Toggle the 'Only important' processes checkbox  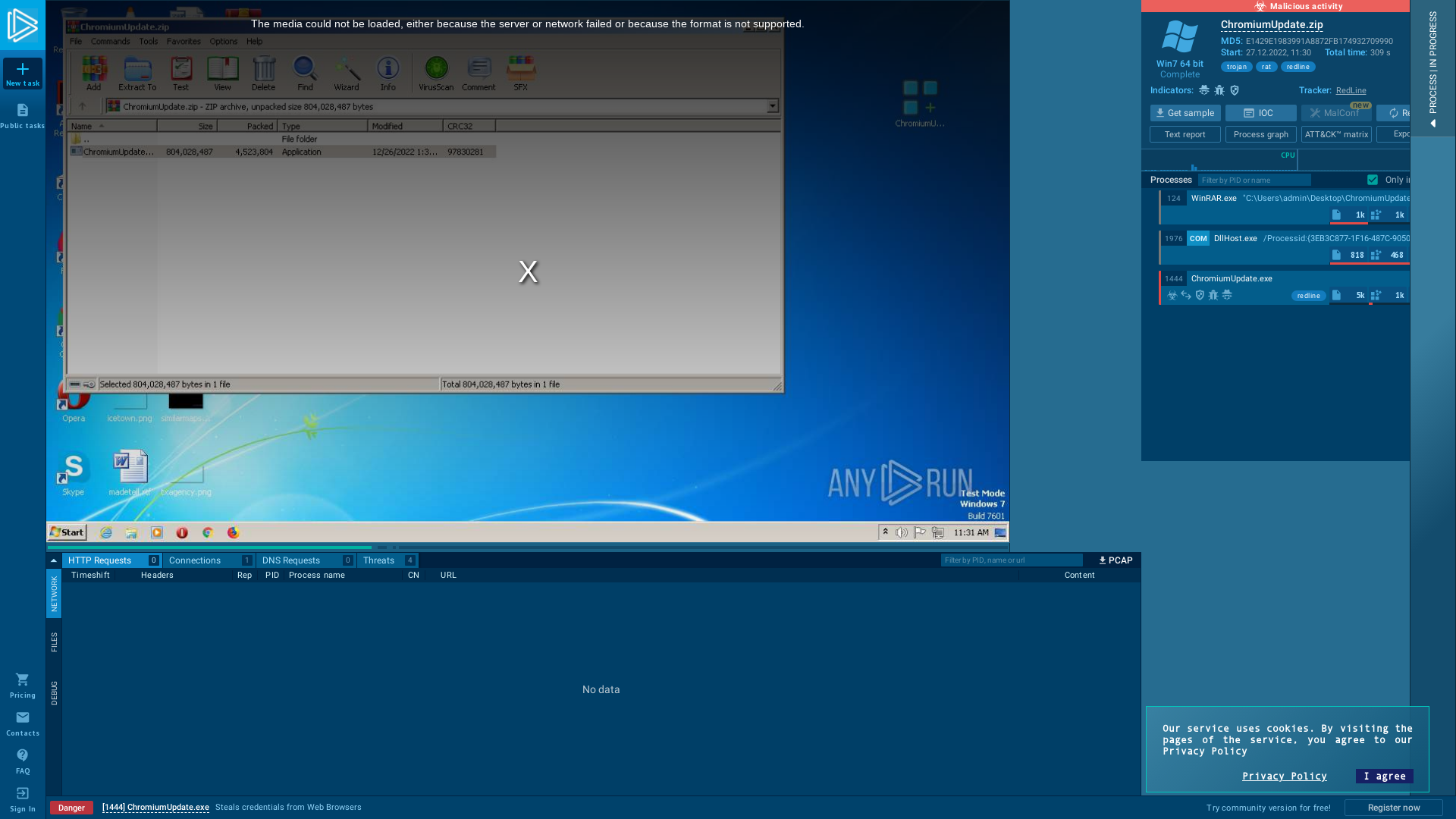pos(1373,180)
